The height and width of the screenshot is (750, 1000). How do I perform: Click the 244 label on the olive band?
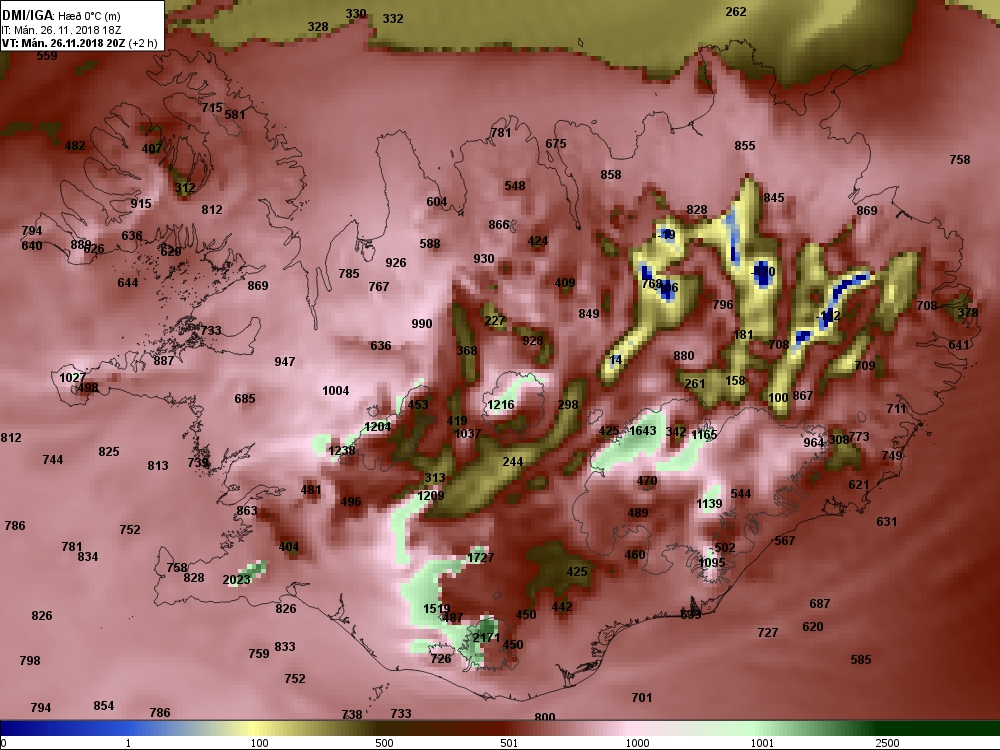pyautogui.click(x=512, y=462)
